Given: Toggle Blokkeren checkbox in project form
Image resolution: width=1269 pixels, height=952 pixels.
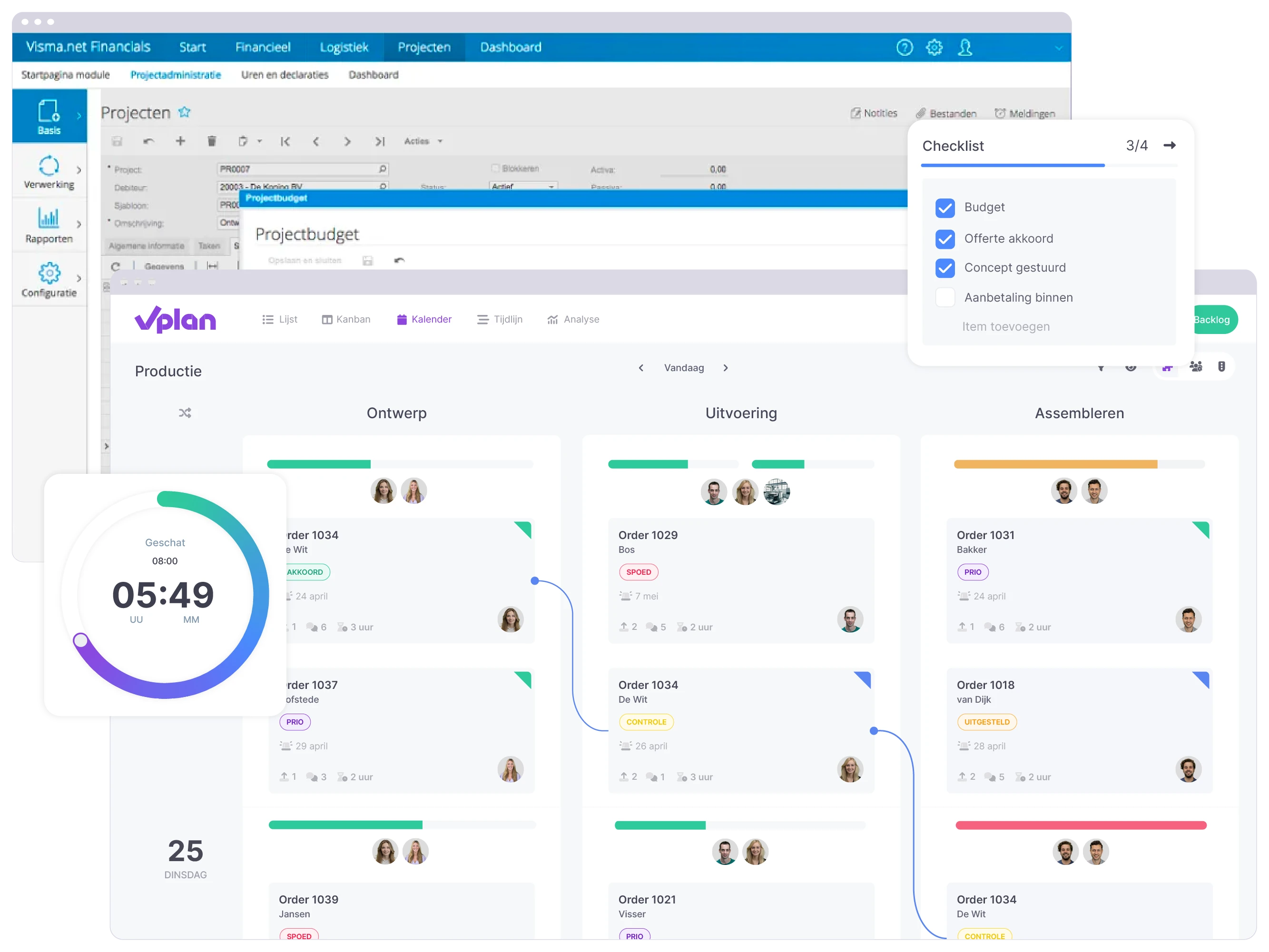Looking at the screenshot, I should click(x=495, y=168).
